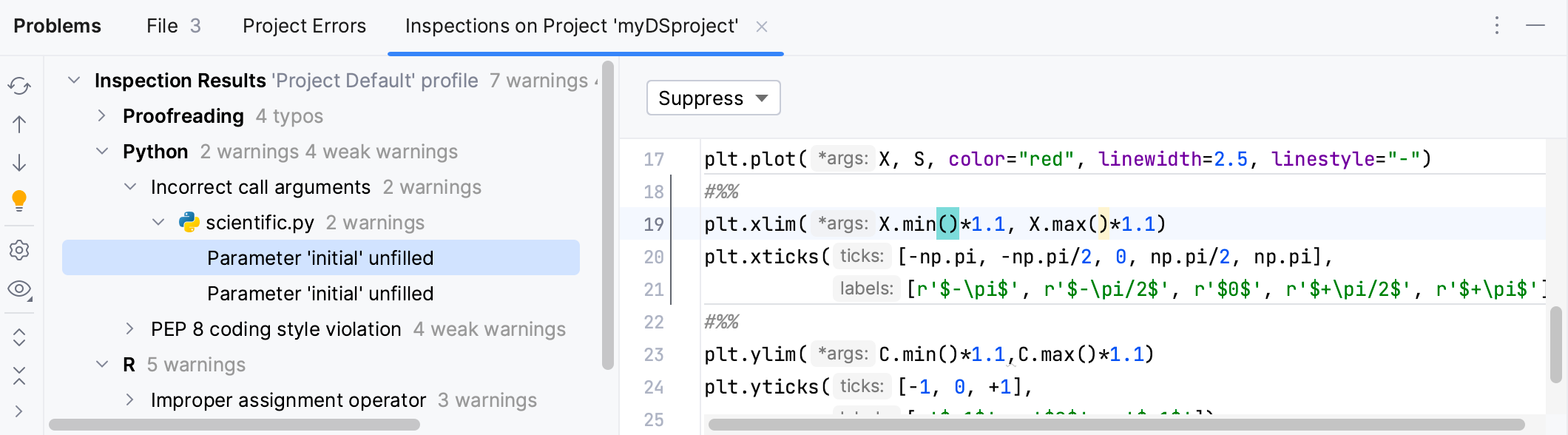Click the code preview horizontal scrollbar
This screenshot has width=1568, height=435.
[x=1115, y=425]
